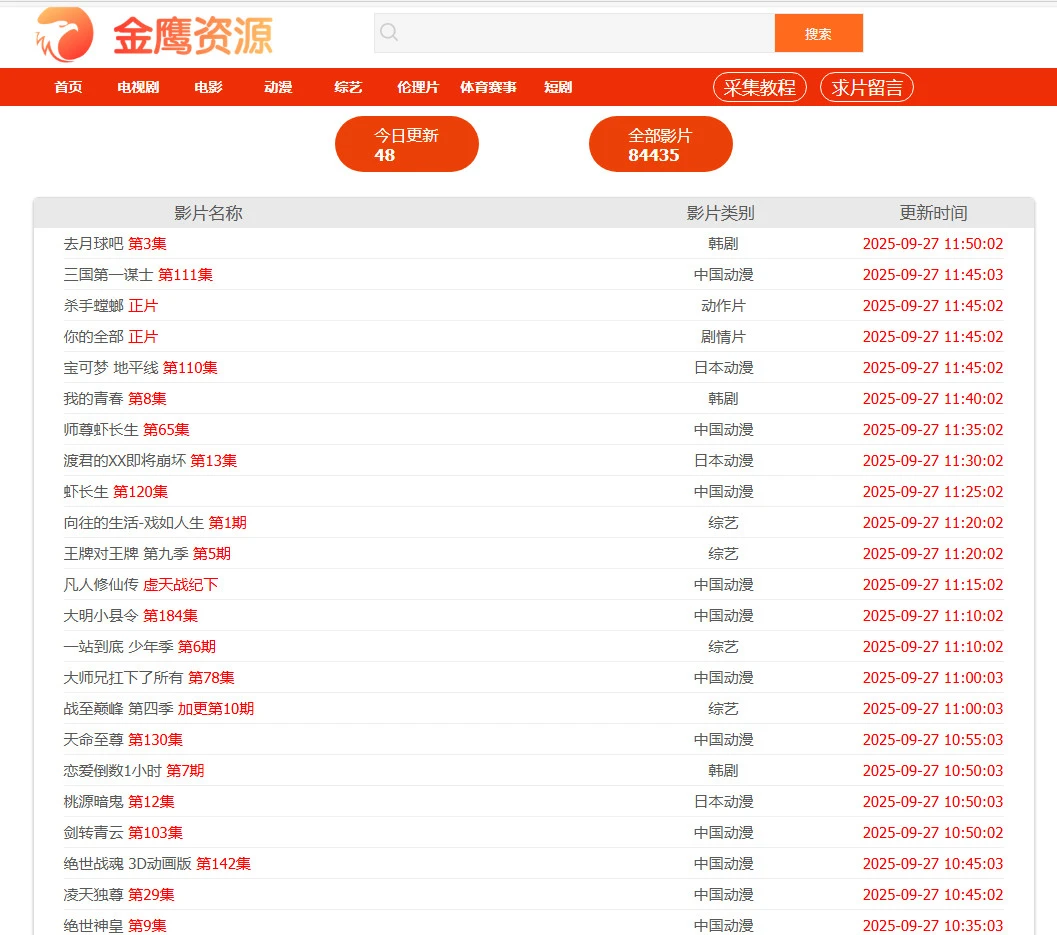Open 去月球吧 第3集 entry
Image resolution: width=1057 pixels, height=935 pixels.
[x=115, y=244]
